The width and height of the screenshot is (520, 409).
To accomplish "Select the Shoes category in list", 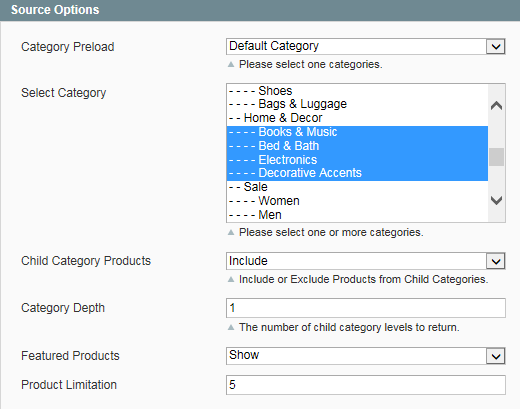I will (x=357, y=91).
